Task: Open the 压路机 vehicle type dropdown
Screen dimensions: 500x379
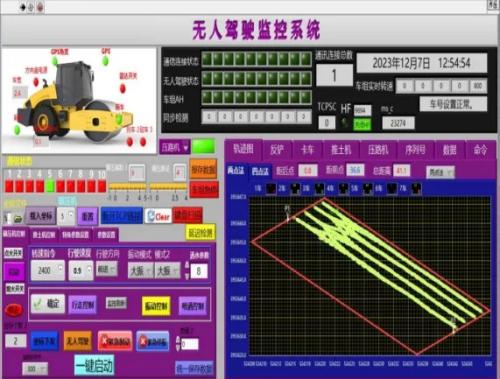Action: point(175,147)
